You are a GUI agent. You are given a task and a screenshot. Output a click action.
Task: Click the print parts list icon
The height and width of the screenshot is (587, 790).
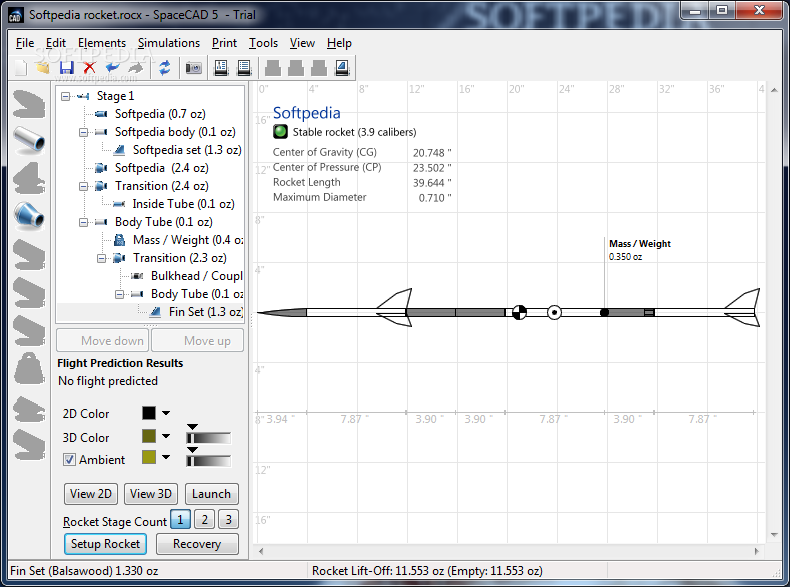click(x=244, y=68)
